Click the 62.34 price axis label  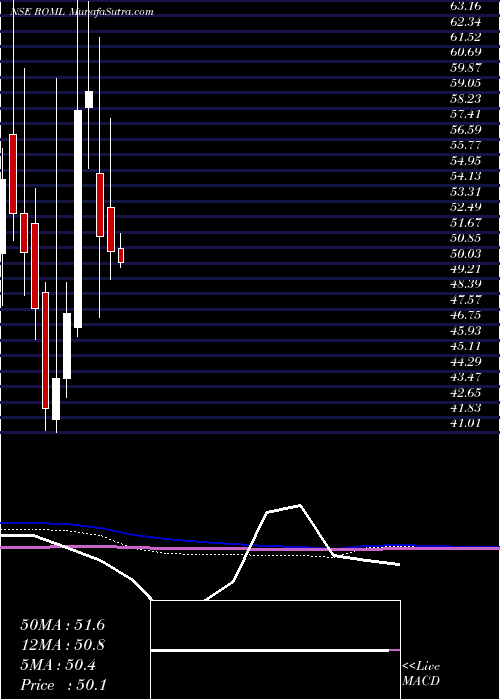click(466, 21)
